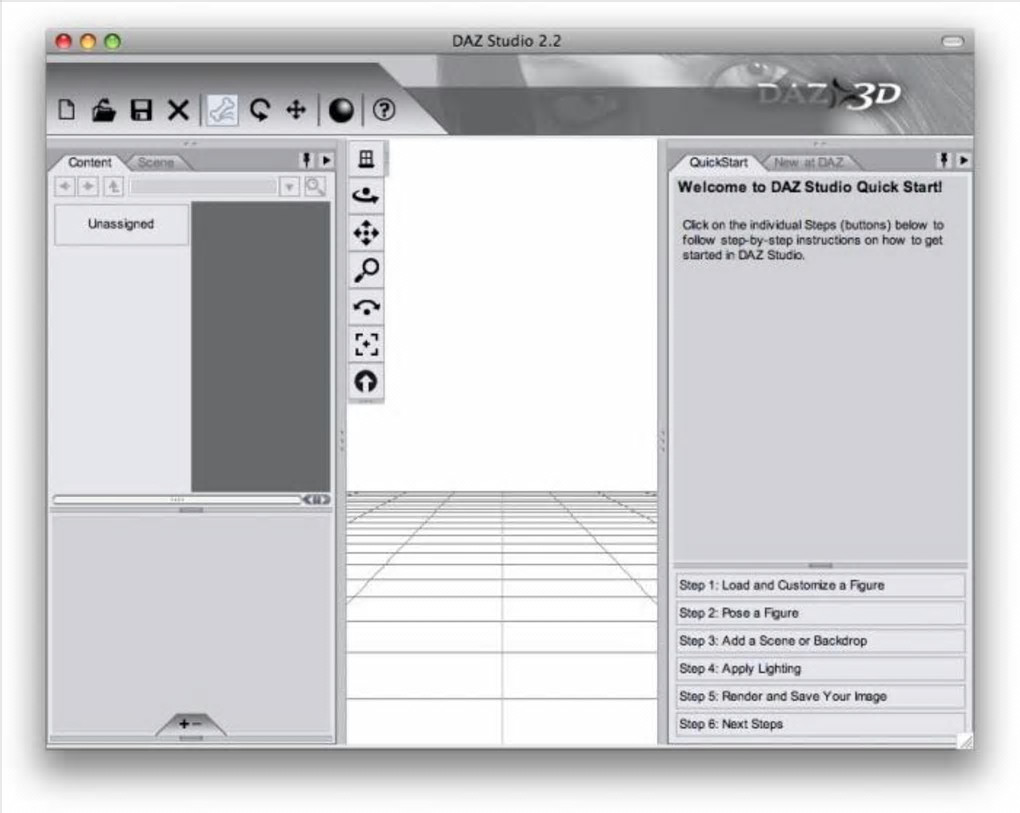Open Step 6: Next Steps
The width and height of the screenshot is (1020, 813).
820,725
